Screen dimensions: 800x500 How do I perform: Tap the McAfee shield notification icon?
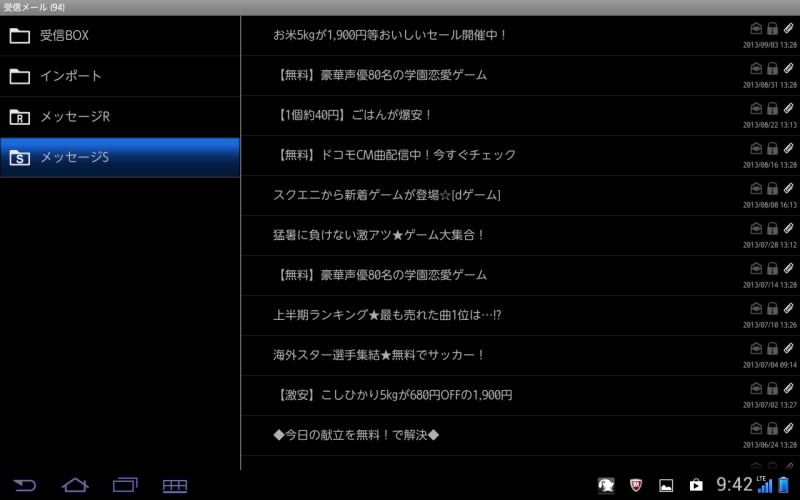click(636, 485)
